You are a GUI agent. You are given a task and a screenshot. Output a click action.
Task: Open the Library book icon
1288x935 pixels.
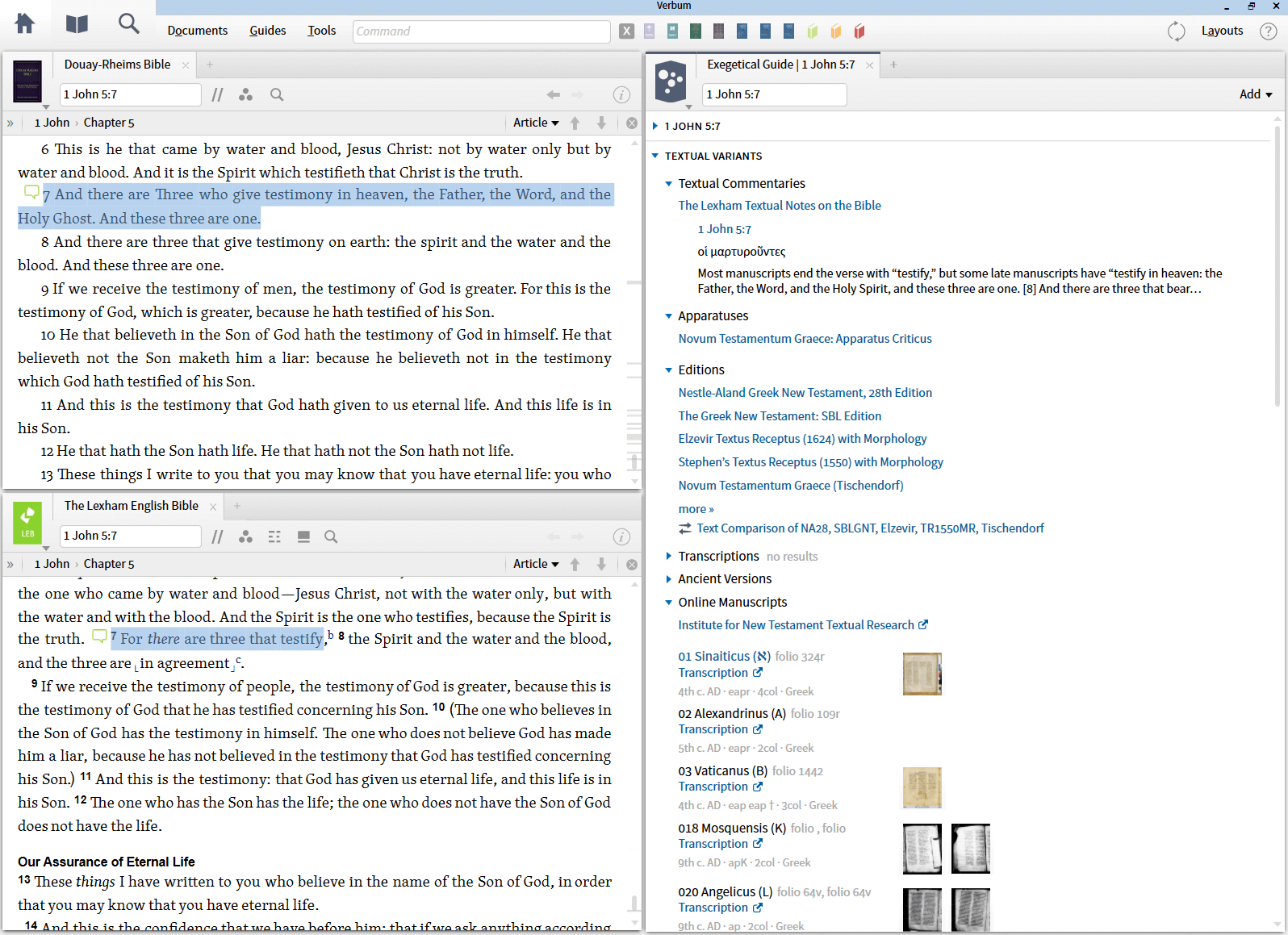(x=77, y=24)
